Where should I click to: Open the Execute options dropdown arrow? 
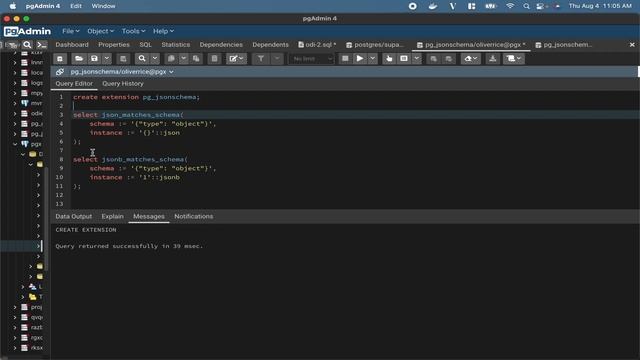coord(372,59)
